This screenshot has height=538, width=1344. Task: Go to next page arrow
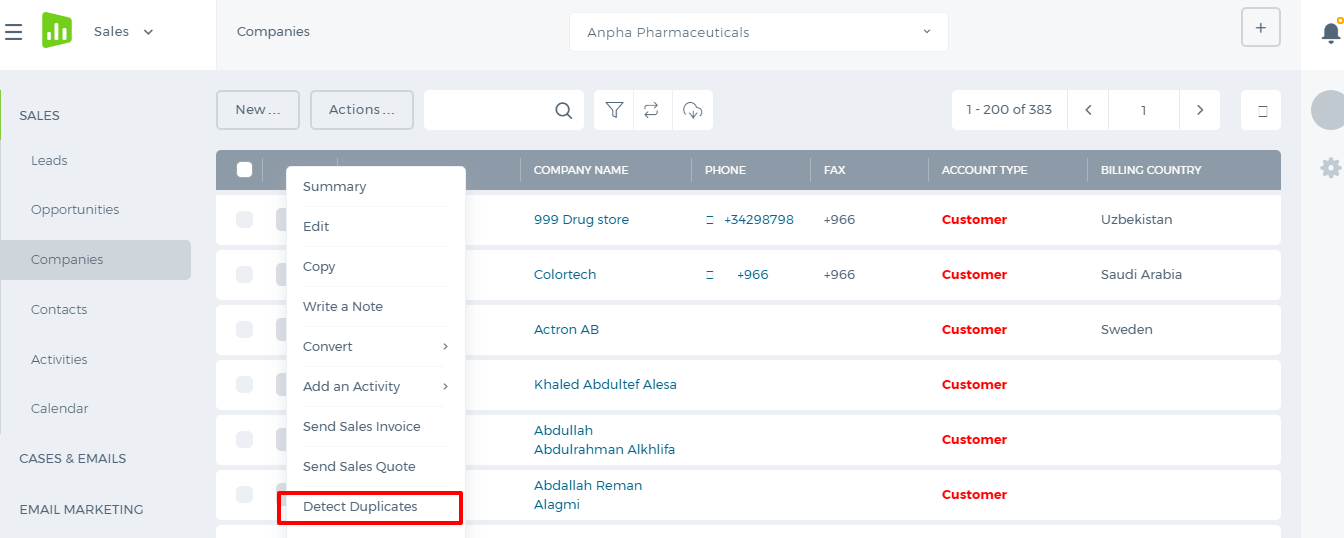click(1200, 110)
